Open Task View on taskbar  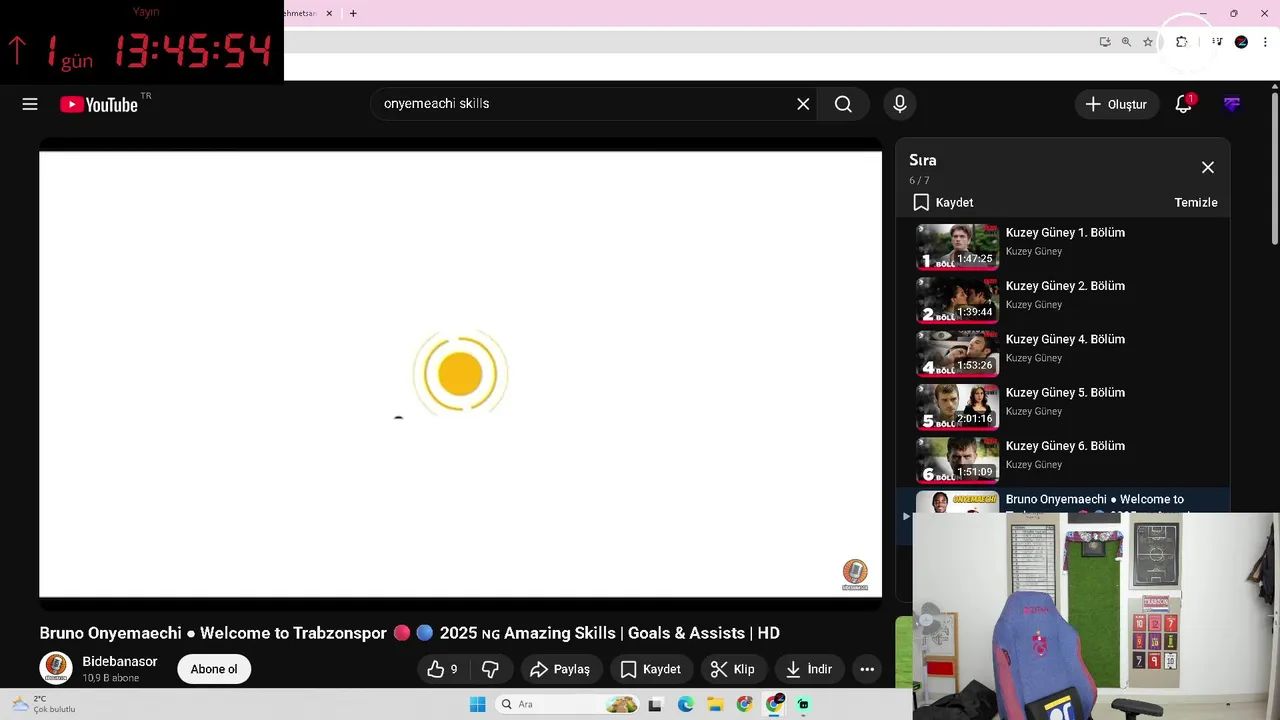click(x=655, y=704)
